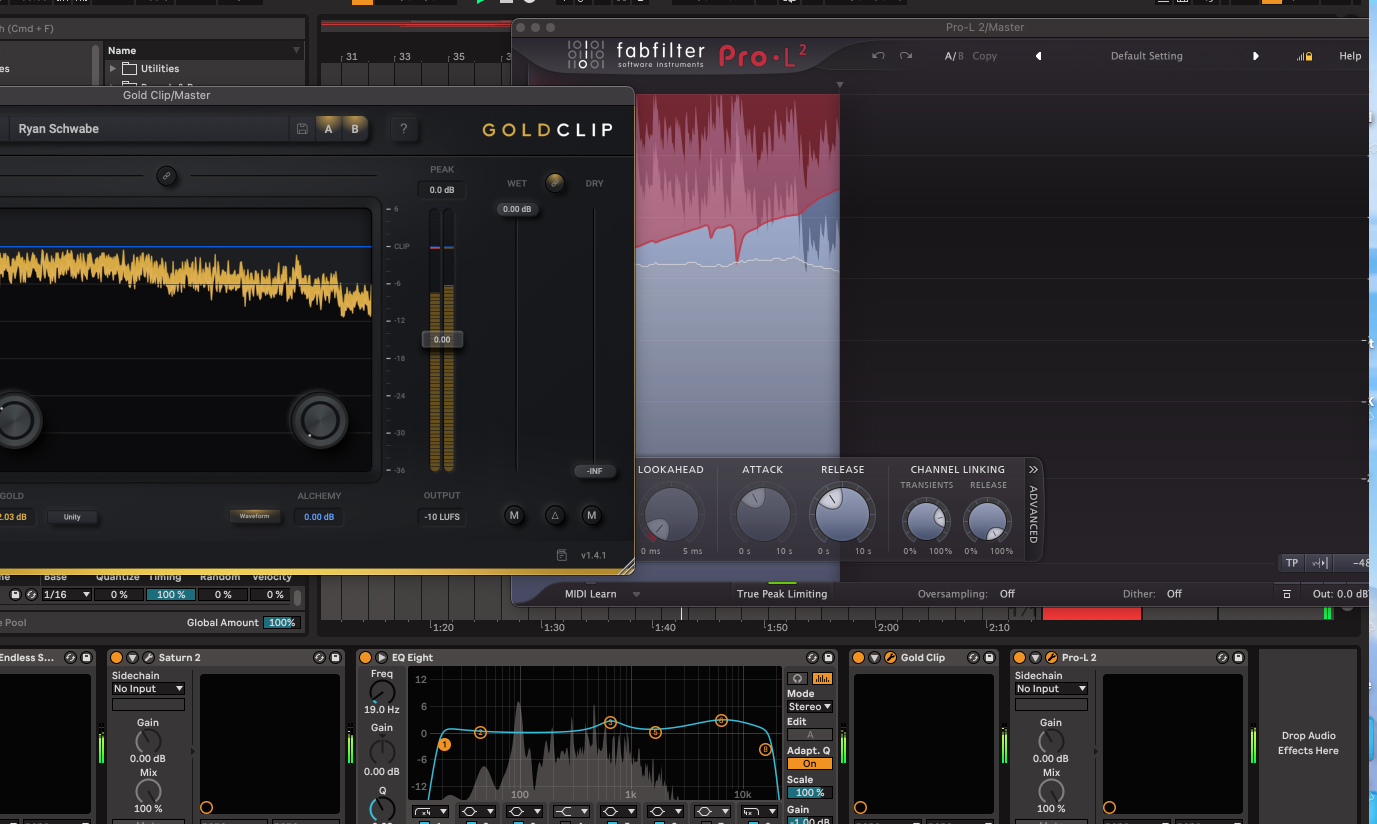Click Copy in Pro-L 2 header
This screenshot has width=1377, height=824.
coord(985,56)
